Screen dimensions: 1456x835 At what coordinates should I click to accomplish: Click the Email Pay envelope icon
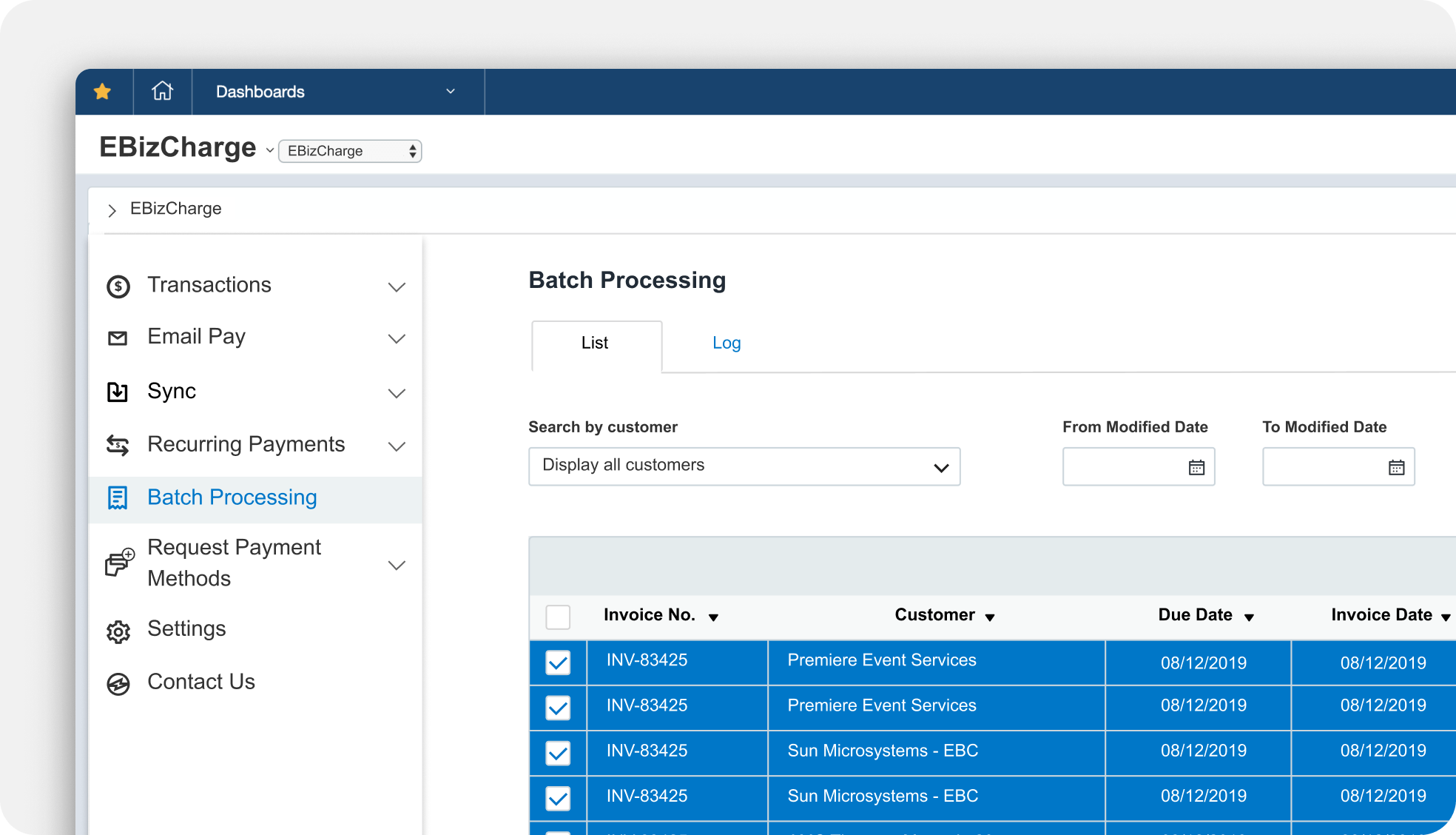pos(118,338)
